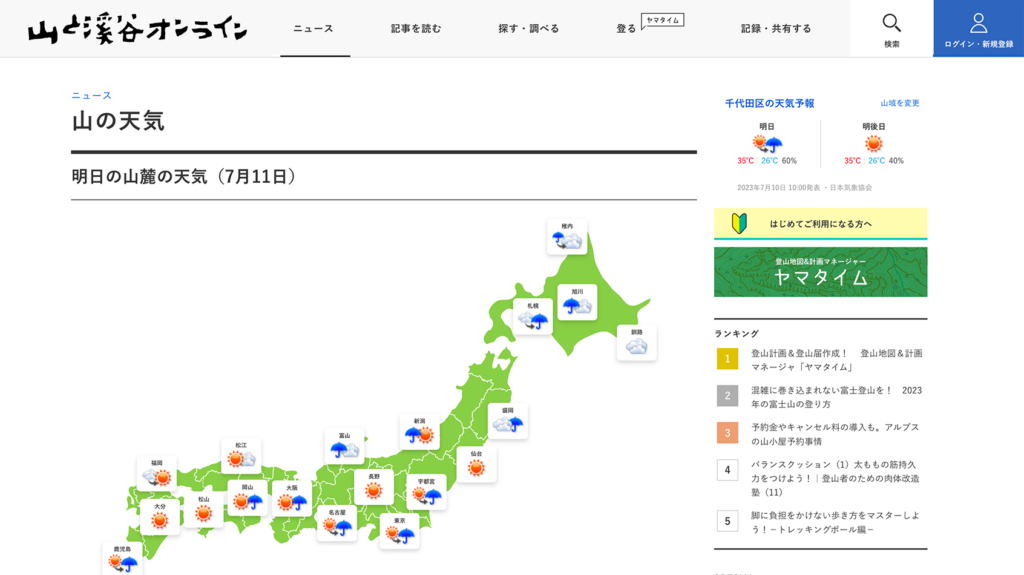Open the 記事を読む menu
The width and height of the screenshot is (1024, 575).
[x=416, y=29]
